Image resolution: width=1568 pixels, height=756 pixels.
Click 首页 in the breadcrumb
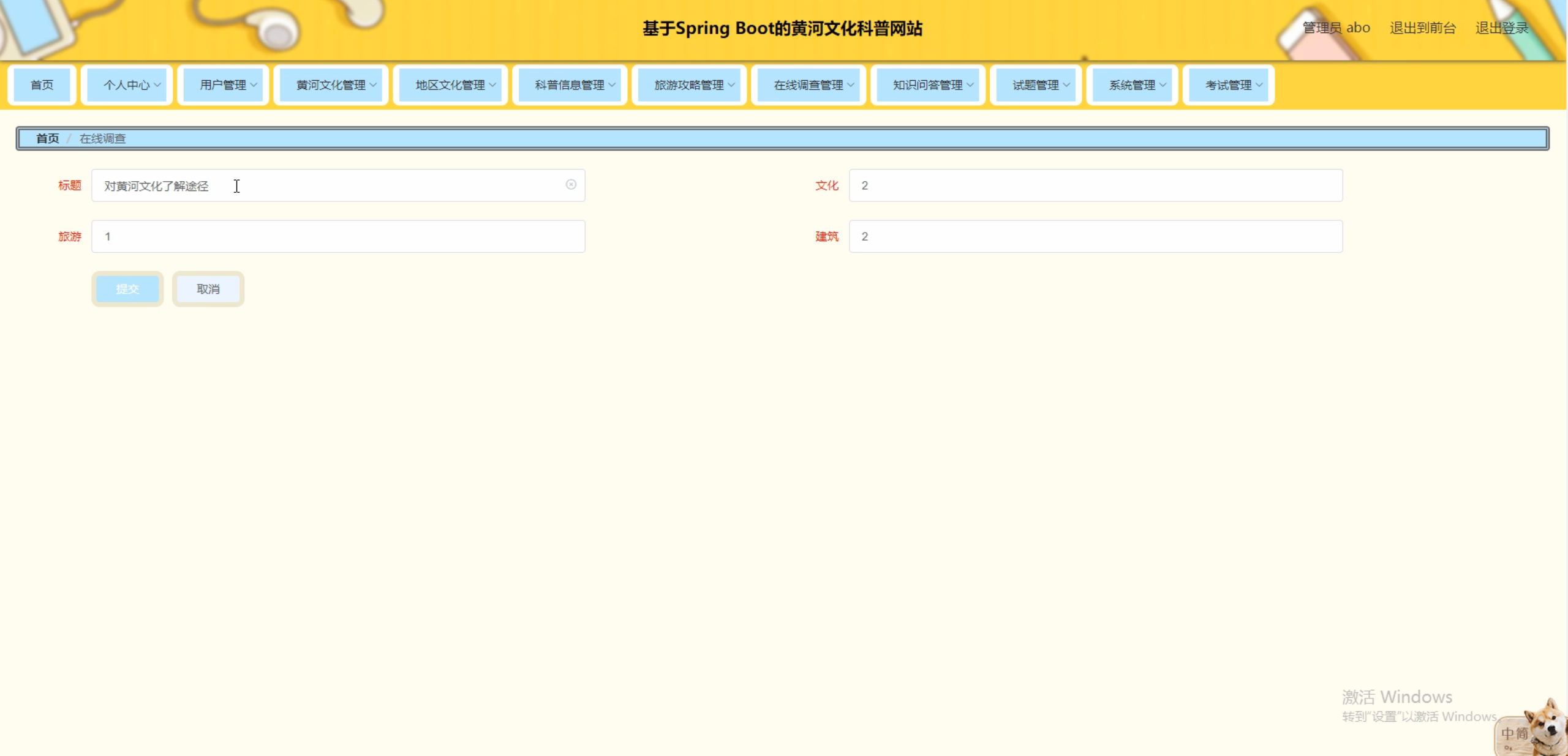(47, 138)
